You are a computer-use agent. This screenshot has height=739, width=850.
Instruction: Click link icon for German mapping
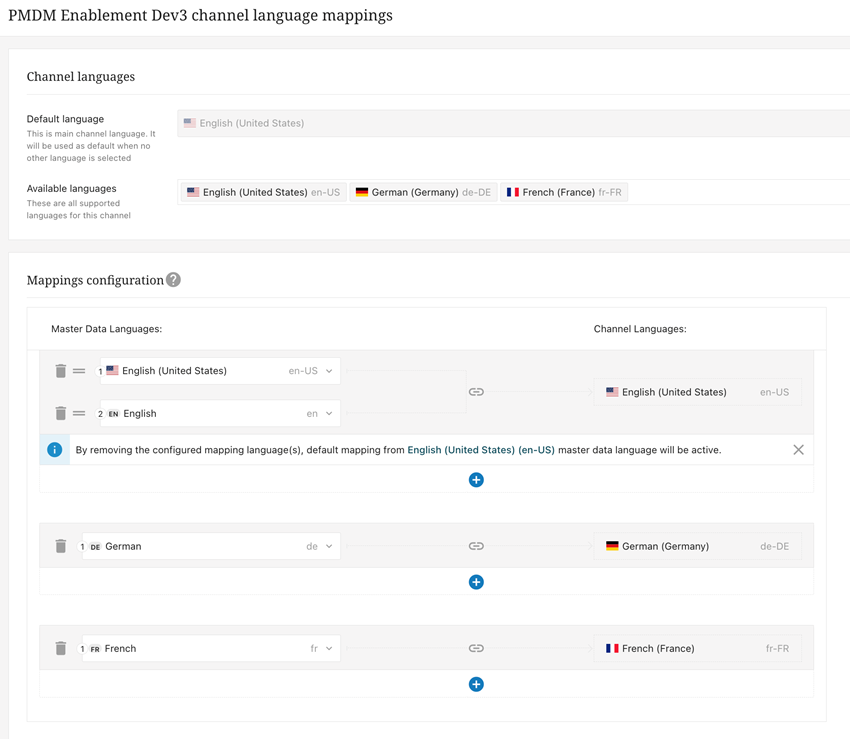point(476,546)
